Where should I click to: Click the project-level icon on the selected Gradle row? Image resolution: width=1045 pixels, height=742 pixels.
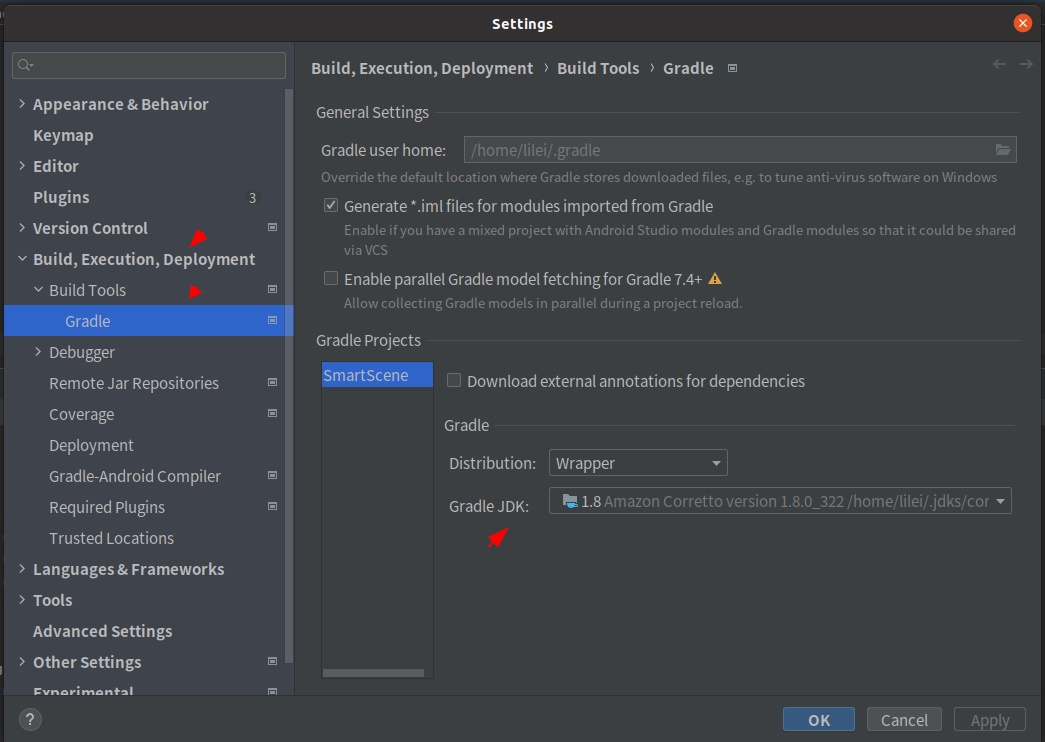272,321
